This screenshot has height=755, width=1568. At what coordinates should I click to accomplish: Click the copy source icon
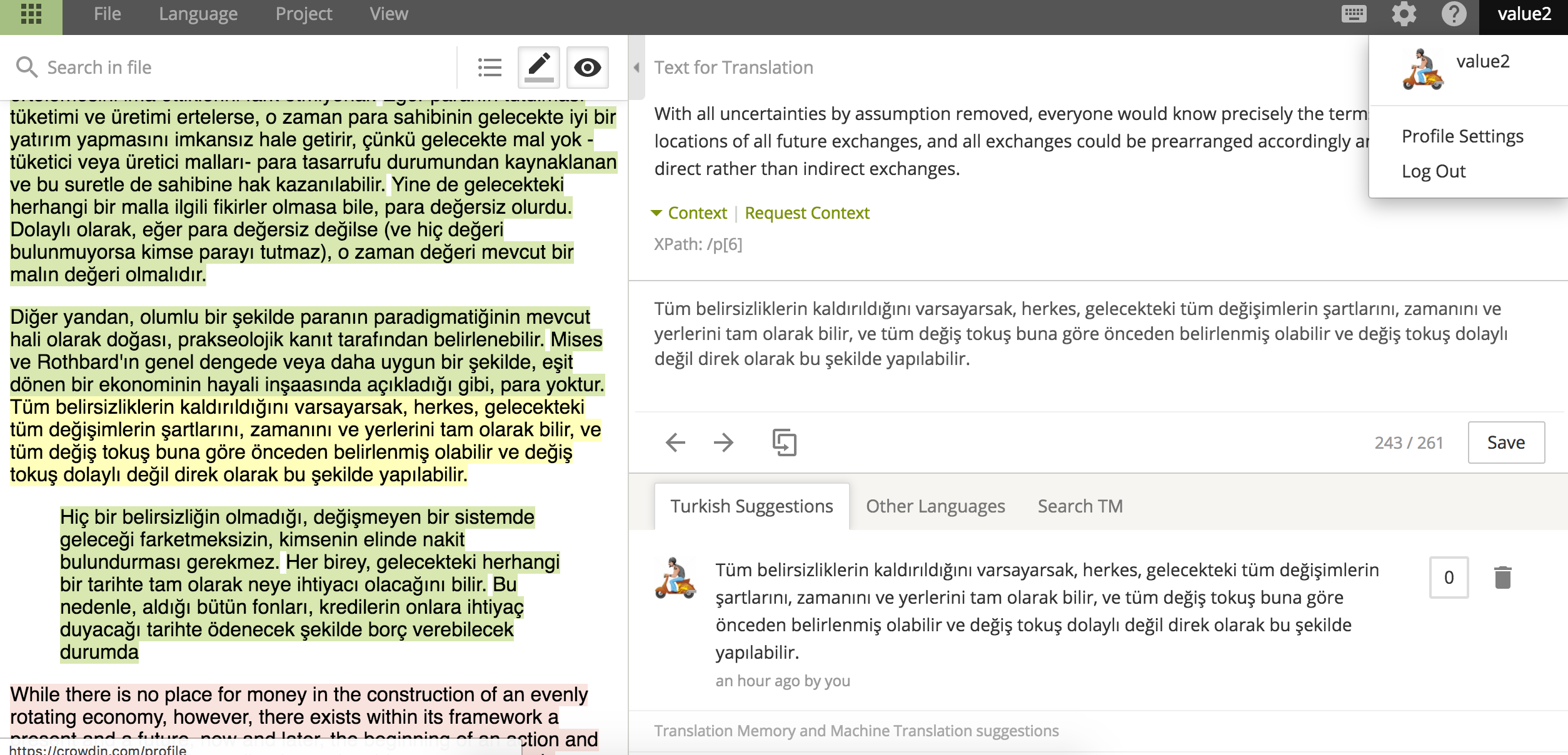(784, 442)
